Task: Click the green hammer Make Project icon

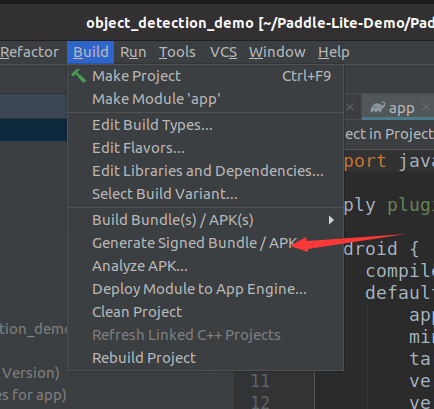Action: tap(79, 76)
